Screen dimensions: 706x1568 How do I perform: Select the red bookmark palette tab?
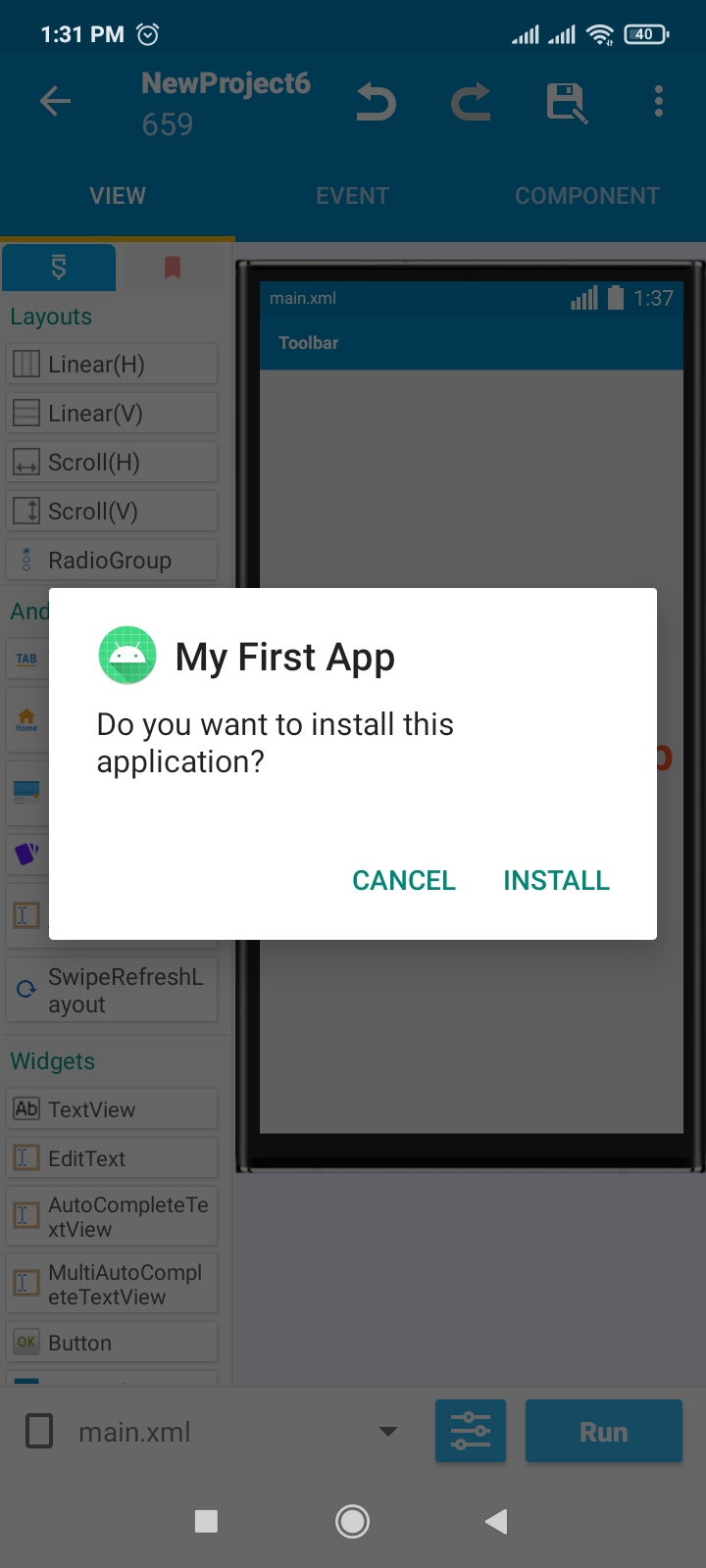[x=173, y=267]
